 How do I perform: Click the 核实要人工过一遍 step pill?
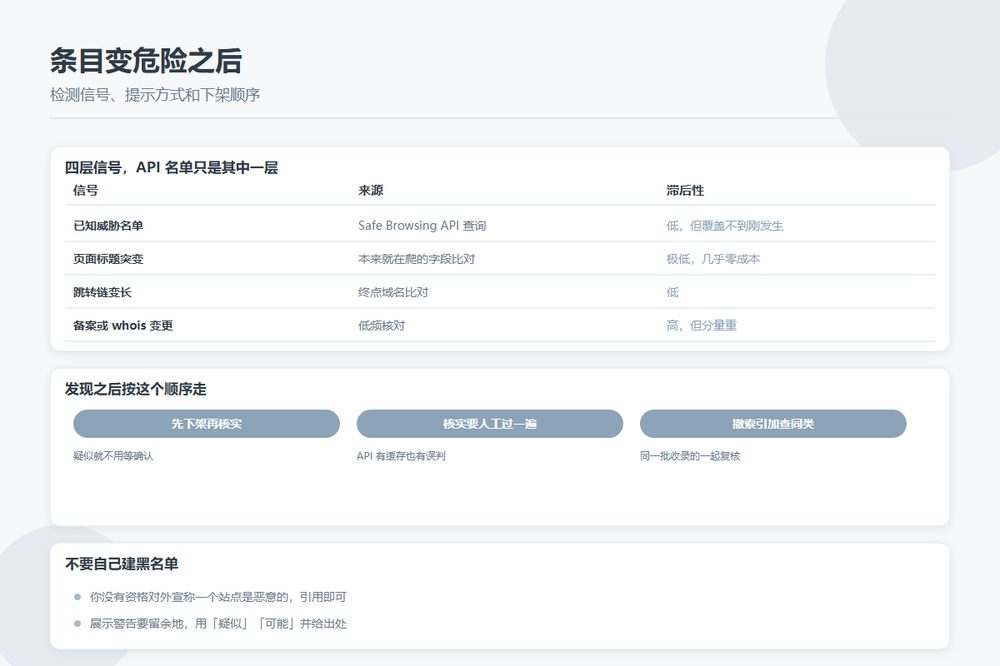pos(489,424)
